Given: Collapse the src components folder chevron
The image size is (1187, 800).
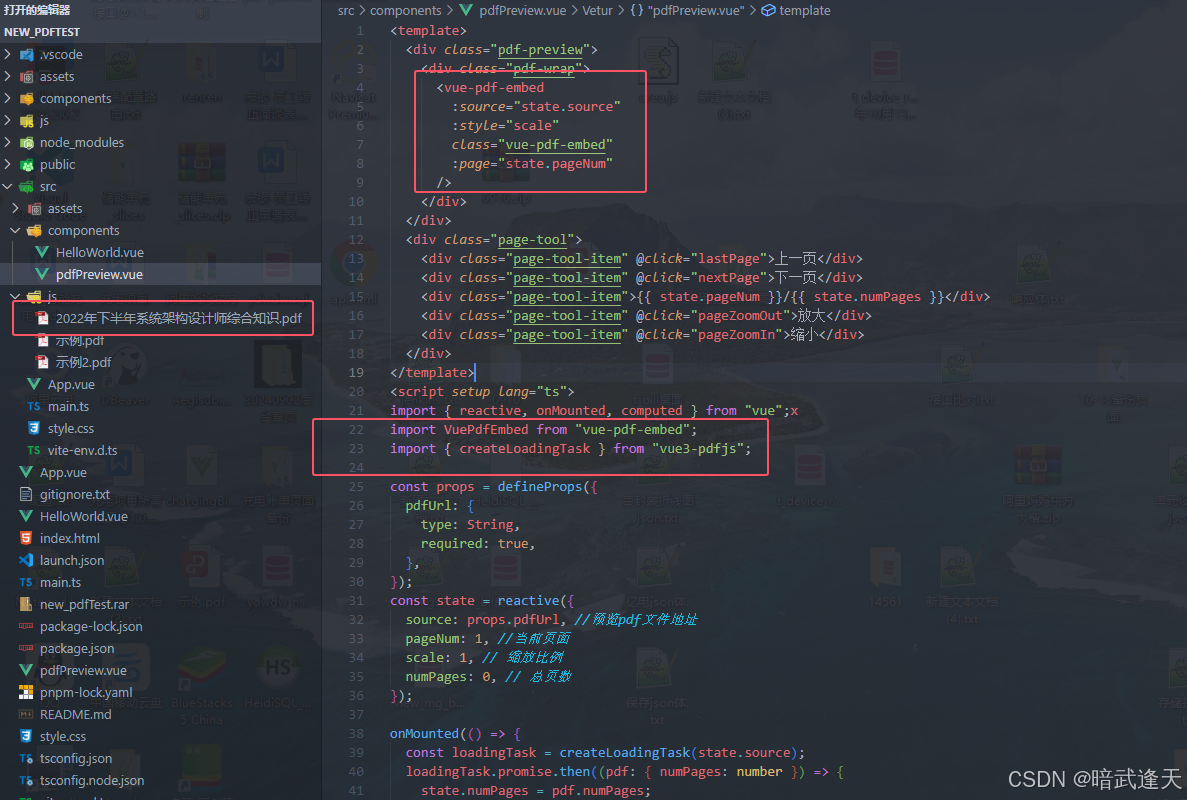Looking at the screenshot, I should point(16,230).
